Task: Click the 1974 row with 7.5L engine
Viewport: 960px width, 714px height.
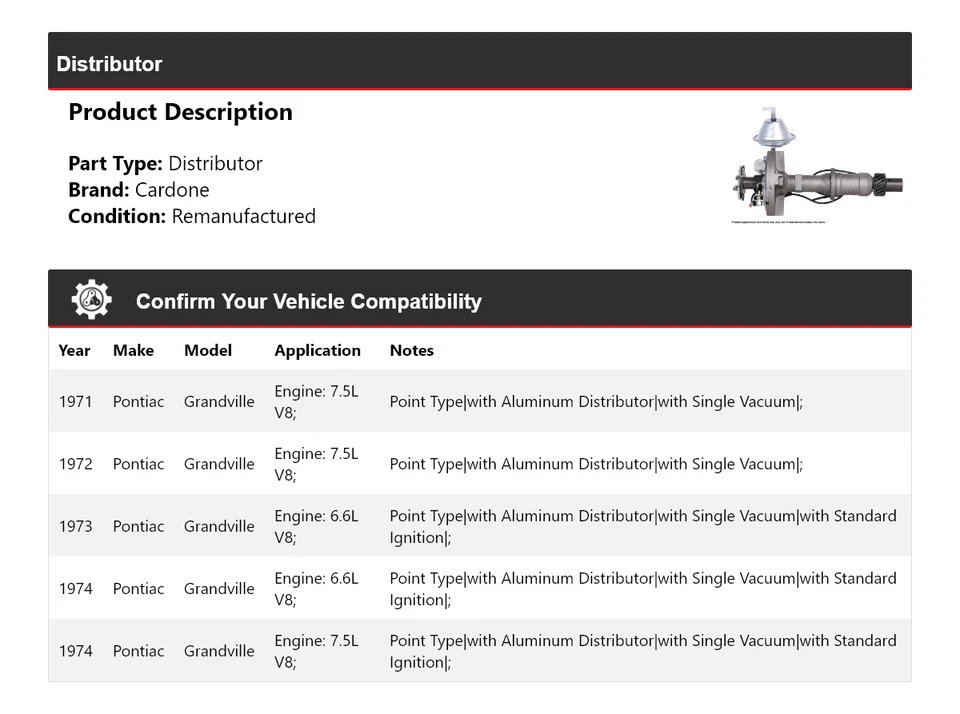Action: [480, 651]
